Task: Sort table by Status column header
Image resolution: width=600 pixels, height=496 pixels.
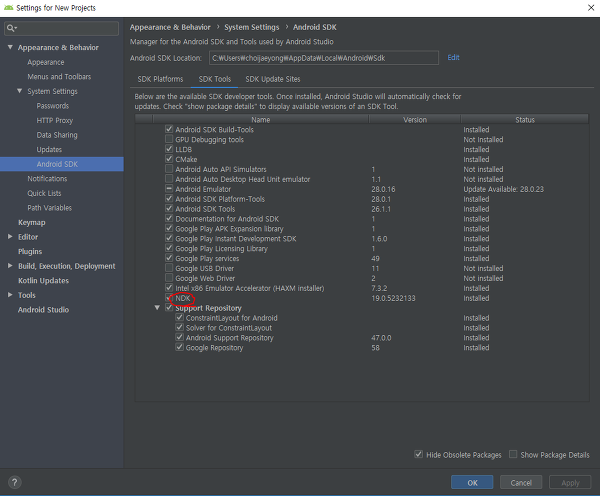Action: tap(525, 119)
